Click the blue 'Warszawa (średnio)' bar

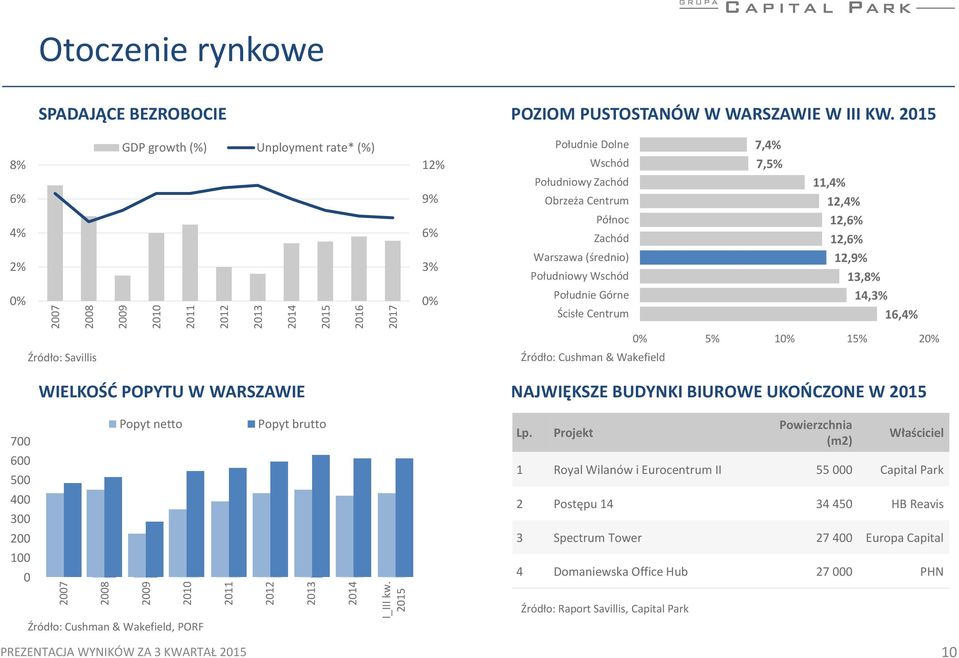(733, 257)
